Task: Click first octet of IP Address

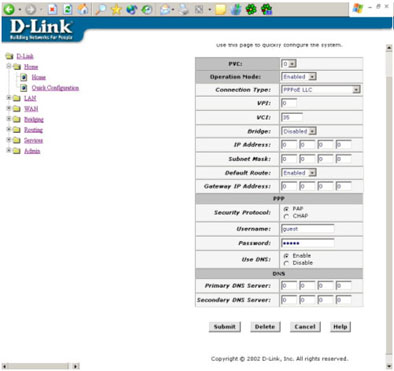Action: click(289, 145)
